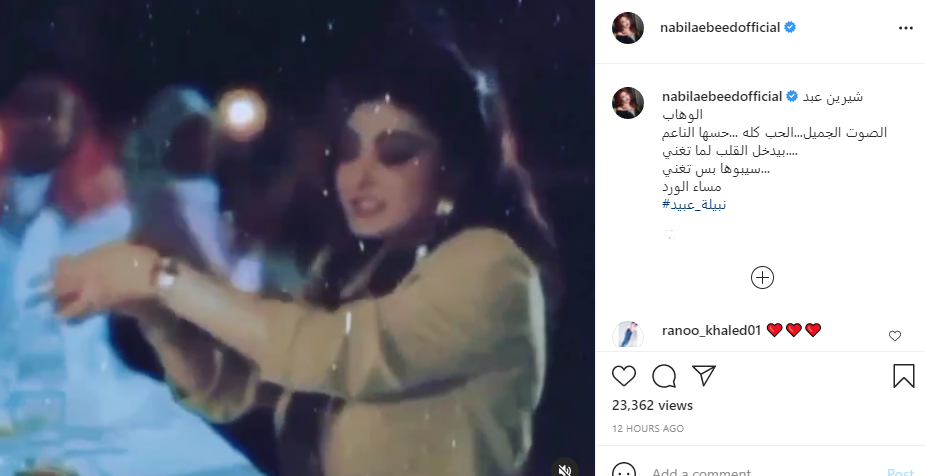Image resolution: width=925 pixels, height=476 pixels.
Task: Save post with the bookmark icon
Action: [x=903, y=376]
